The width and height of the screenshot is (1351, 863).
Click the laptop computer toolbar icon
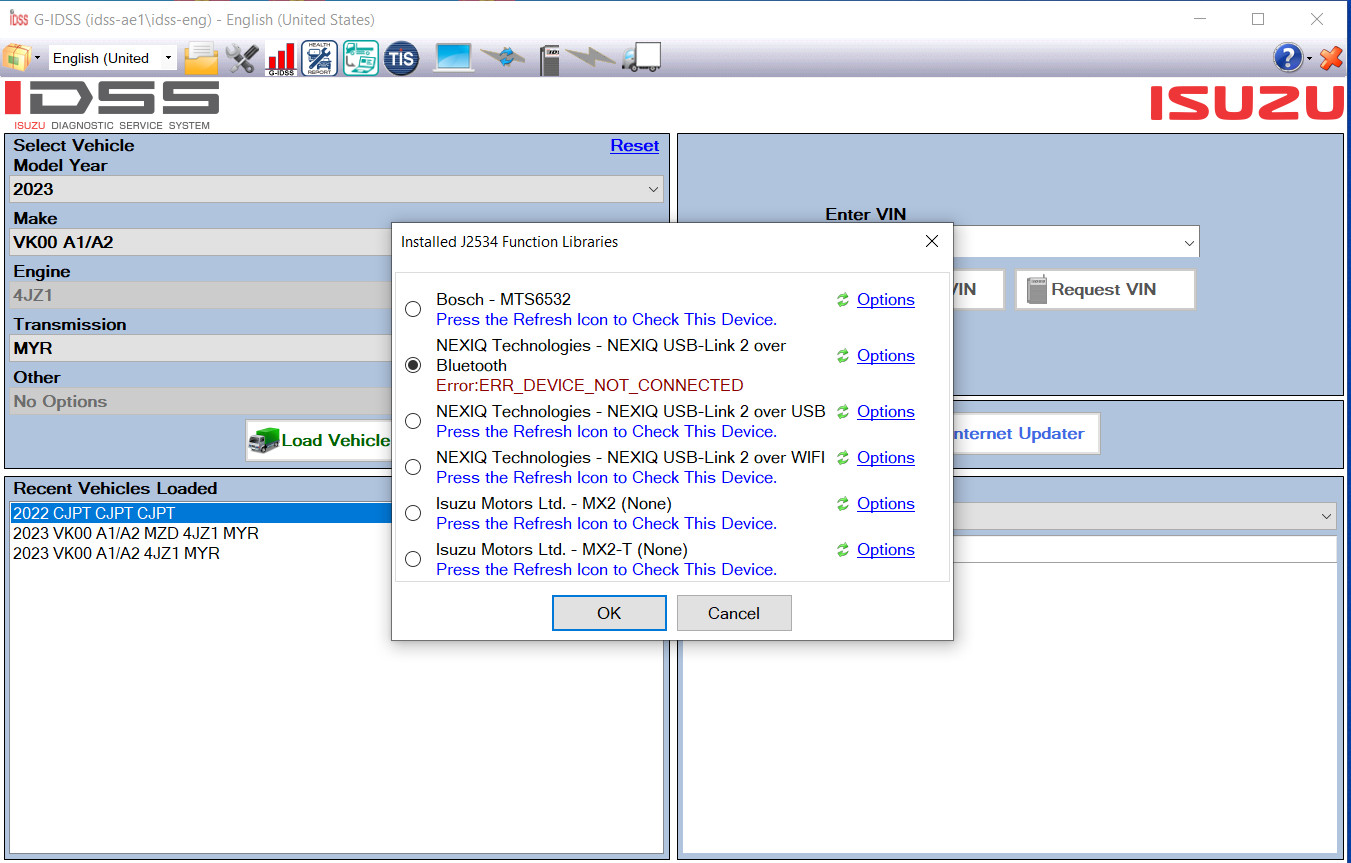tap(453, 58)
